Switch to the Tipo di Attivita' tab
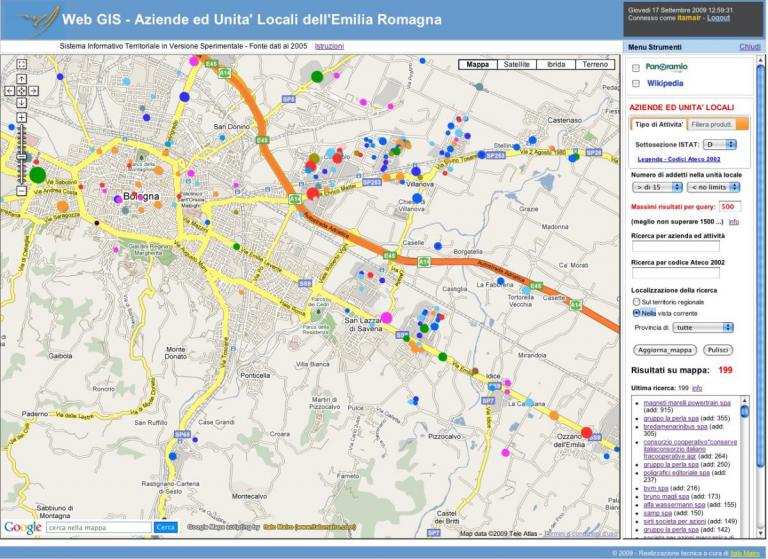 tap(659, 124)
